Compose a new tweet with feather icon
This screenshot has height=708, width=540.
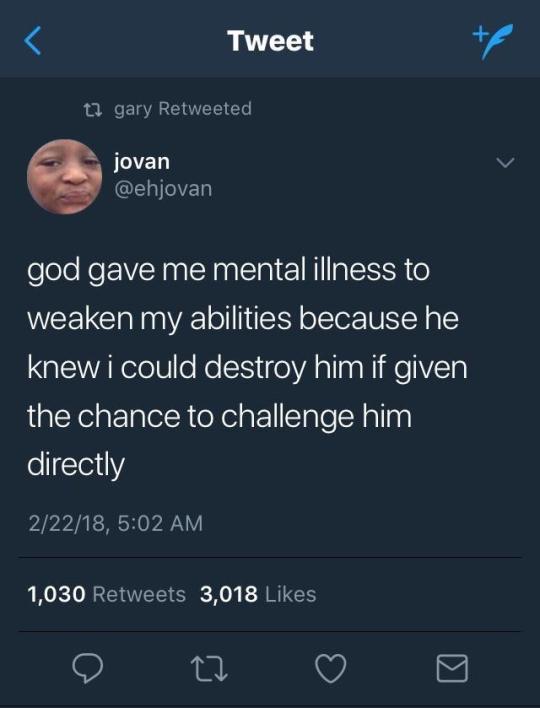tap(493, 41)
